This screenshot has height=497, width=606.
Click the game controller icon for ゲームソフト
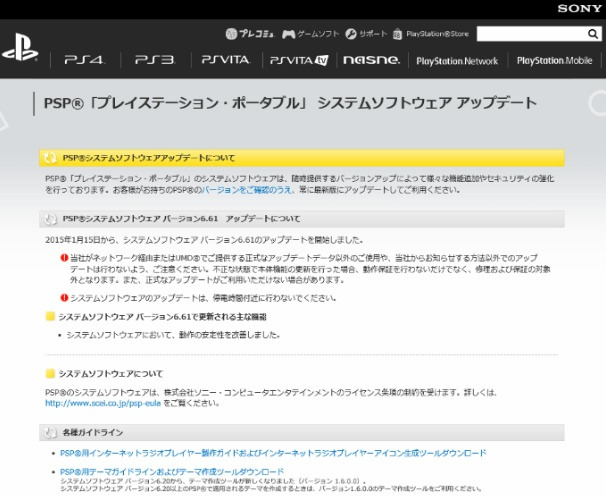[288, 34]
